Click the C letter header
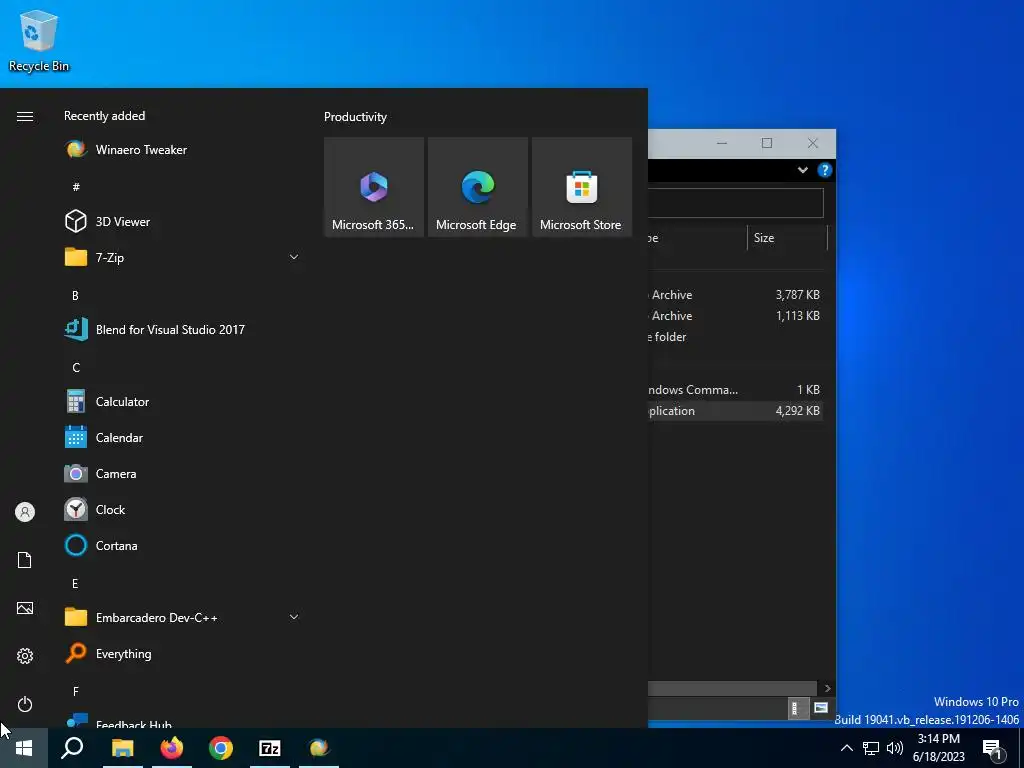 [76, 368]
